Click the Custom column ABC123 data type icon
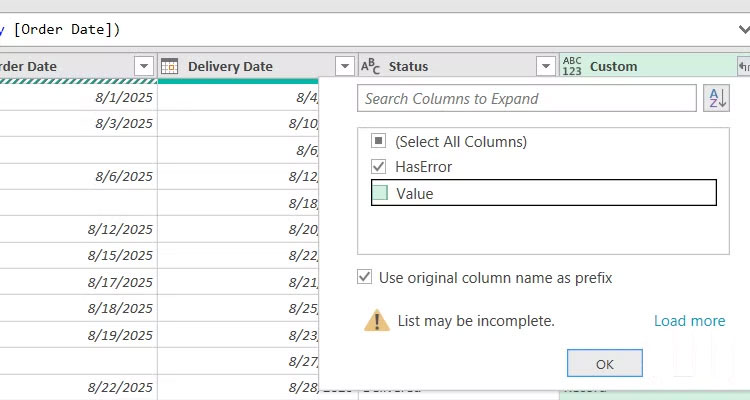The width and height of the screenshot is (750, 400). click(572, 66)
